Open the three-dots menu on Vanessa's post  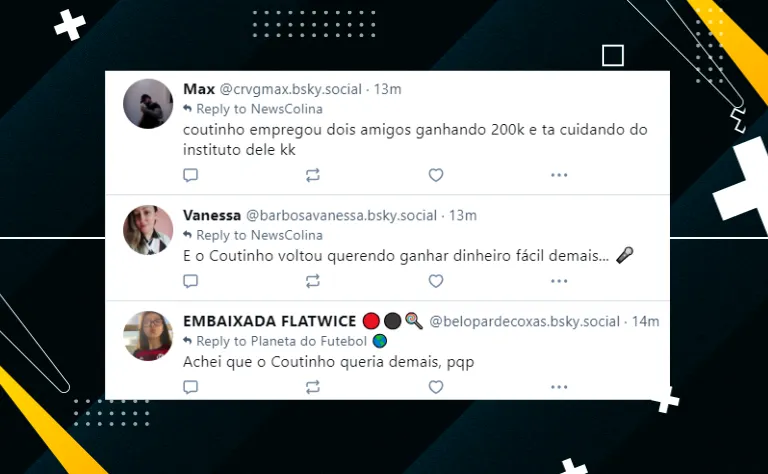pos(559,281)
